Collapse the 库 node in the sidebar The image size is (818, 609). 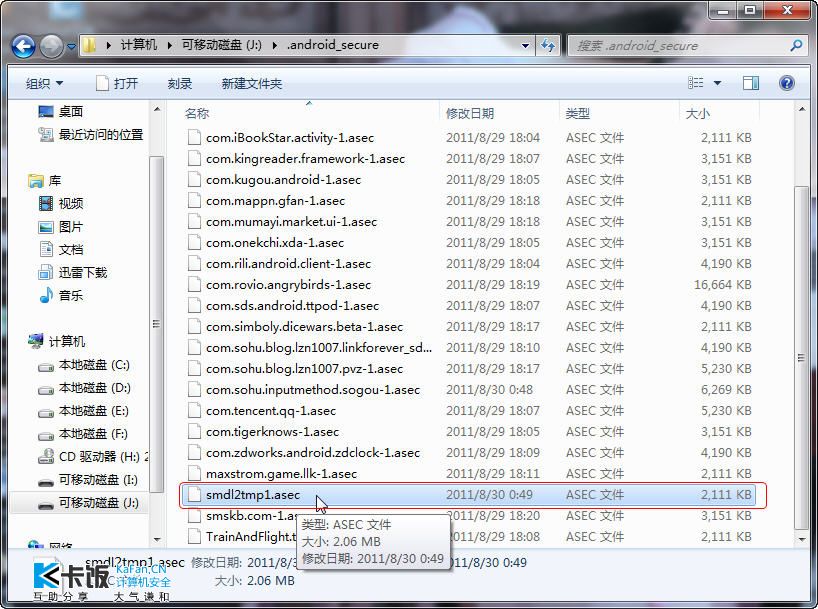[22, 179]
